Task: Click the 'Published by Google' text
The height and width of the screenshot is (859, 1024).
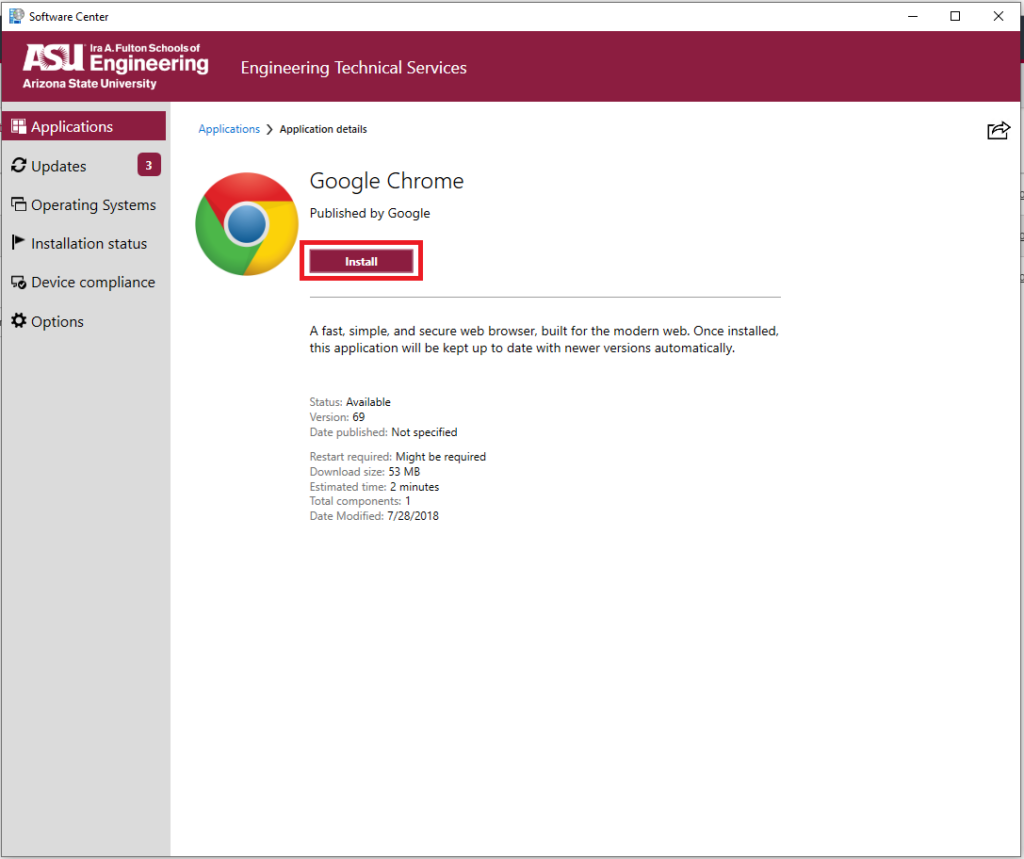Action: tap(370, 213)
